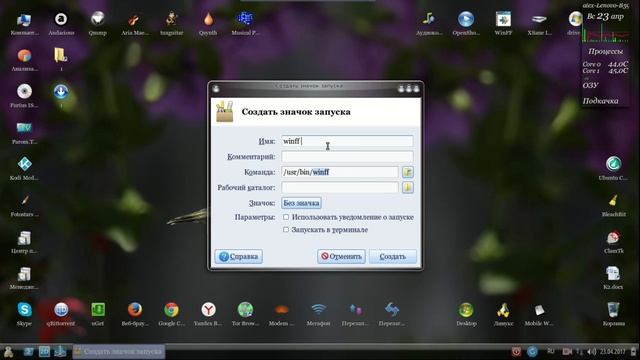Click 'Процессы' heading in system monitor widget
The height and width of the screenshot is (360, 640).
coord(605,51)
